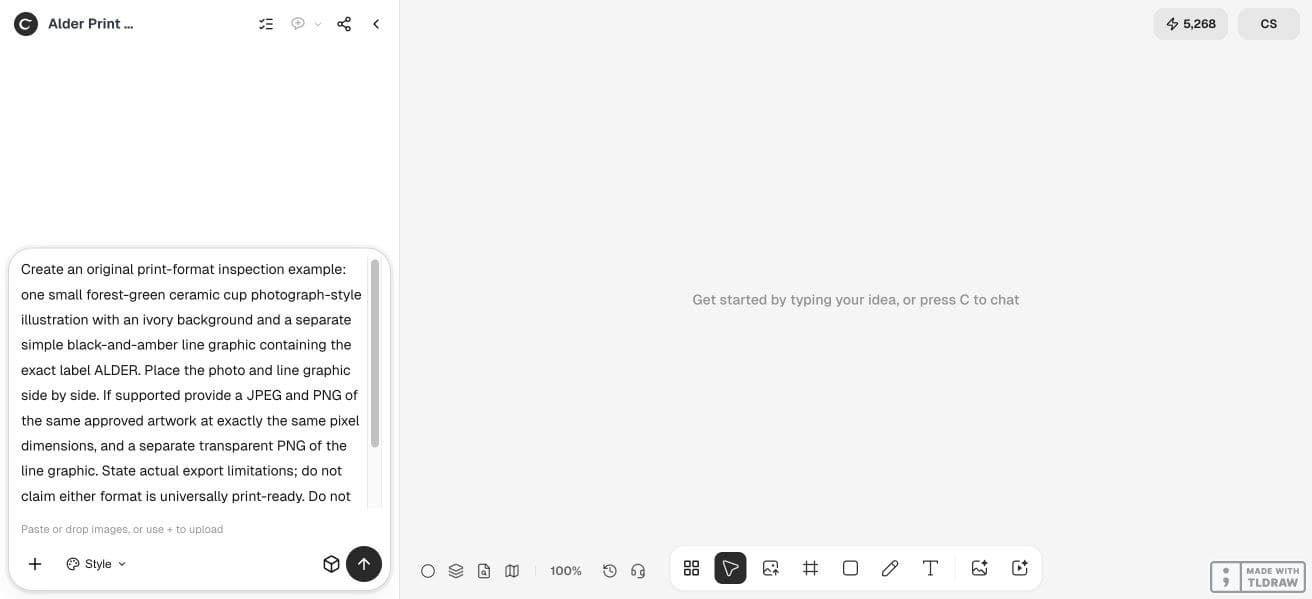
Task: Expand the chat options chevron
Action: [318, 24]
